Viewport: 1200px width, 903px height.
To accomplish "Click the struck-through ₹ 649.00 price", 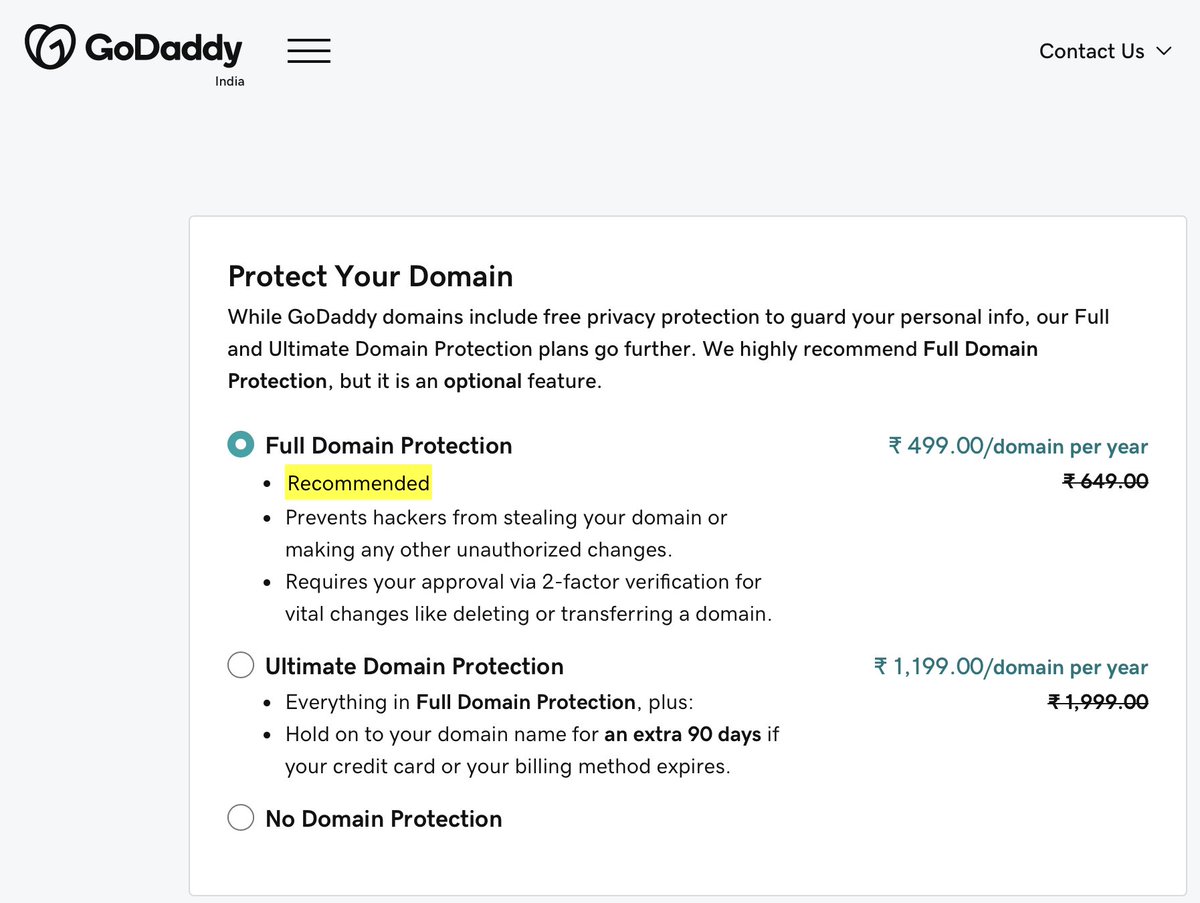I will (x=1105, y=482).
